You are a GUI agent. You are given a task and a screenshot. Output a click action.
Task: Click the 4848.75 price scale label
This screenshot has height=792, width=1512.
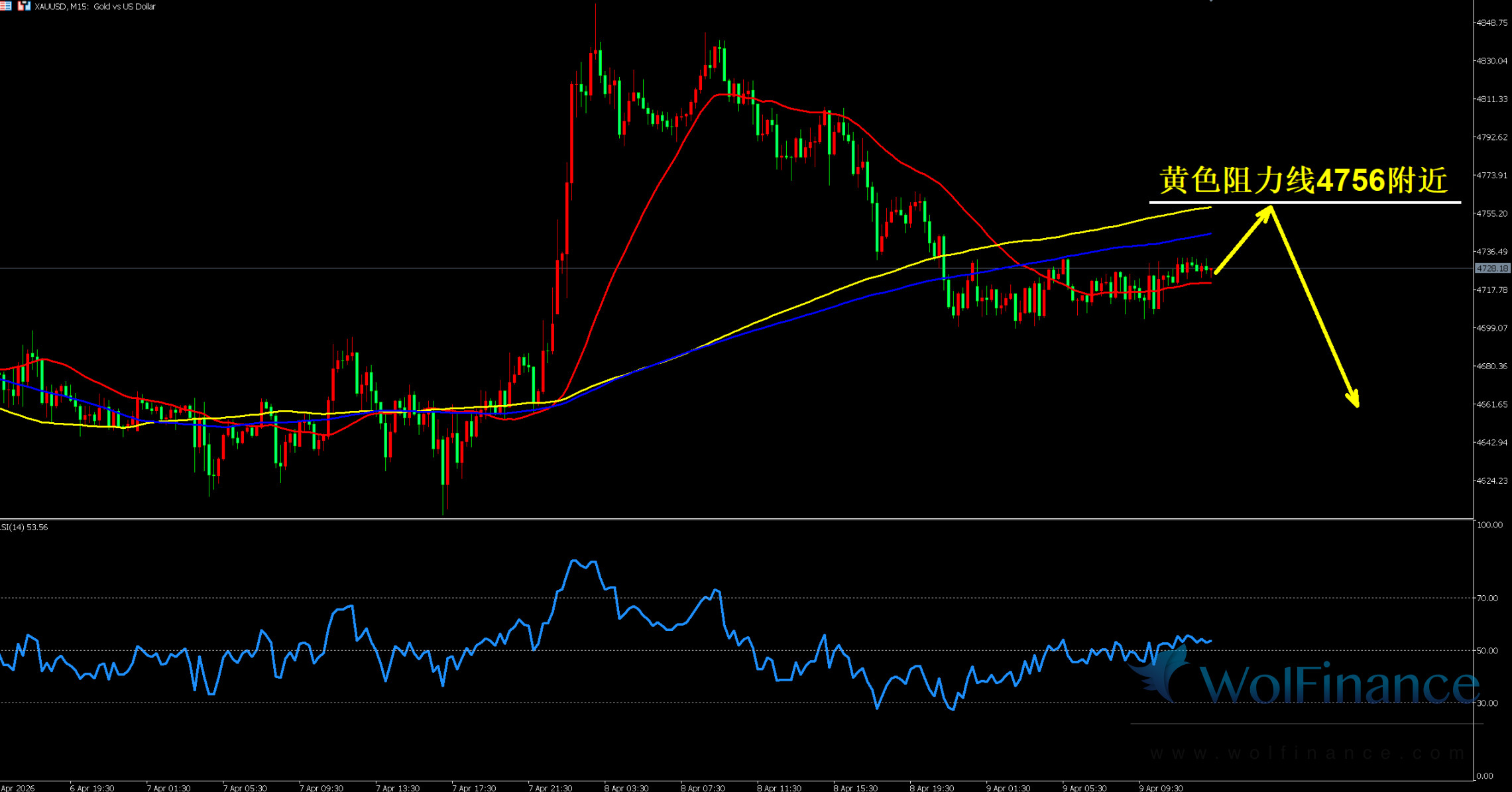[1491, 23]
